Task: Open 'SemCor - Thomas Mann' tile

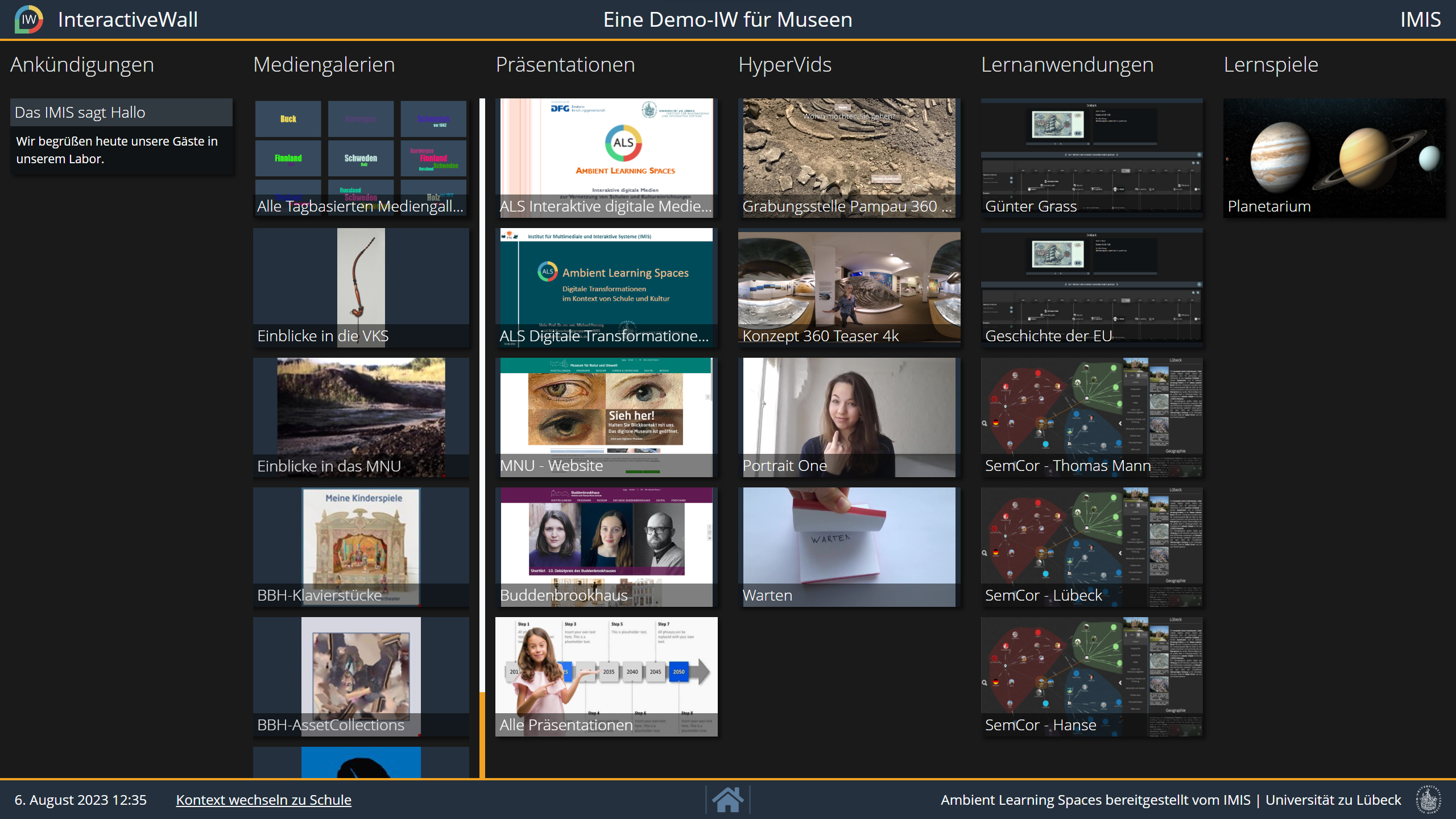Action: (1092, 417)
